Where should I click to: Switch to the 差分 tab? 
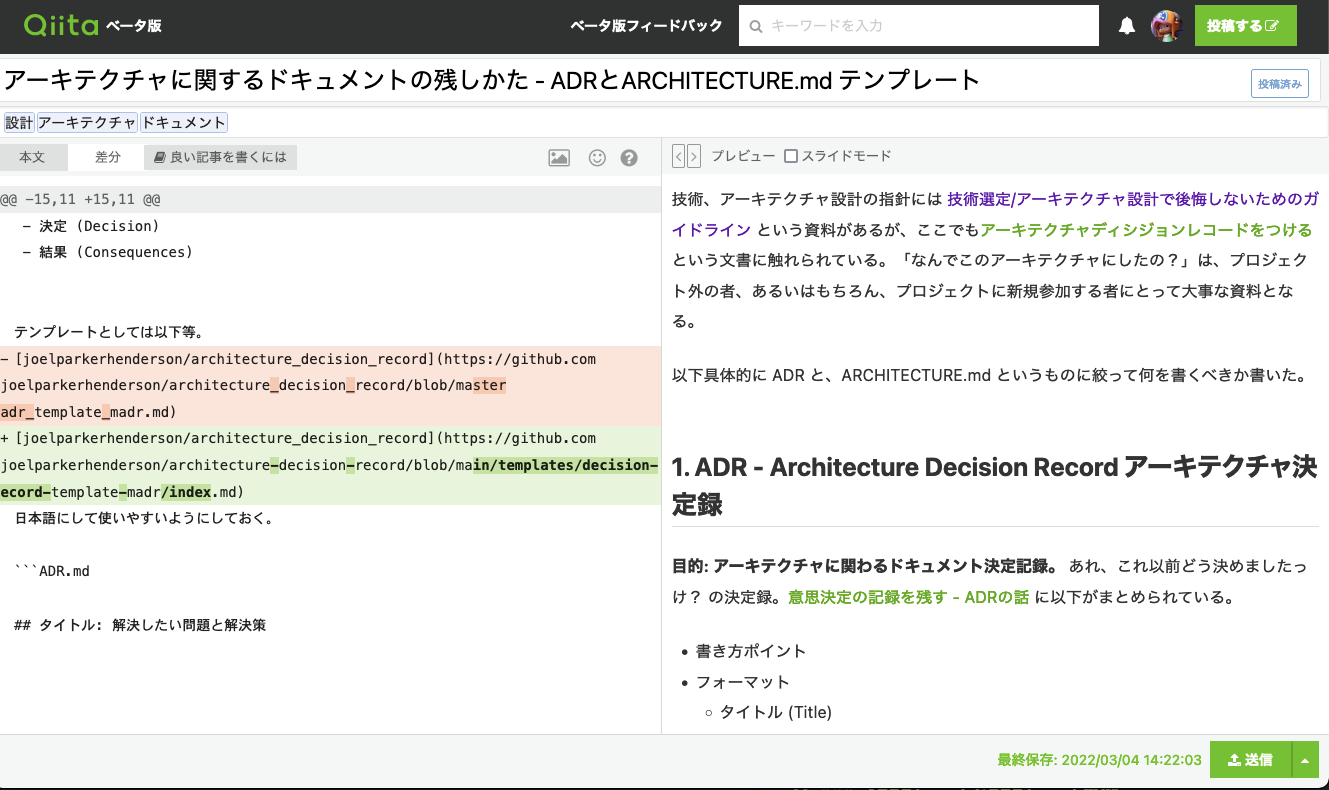[x=108, y=157]
